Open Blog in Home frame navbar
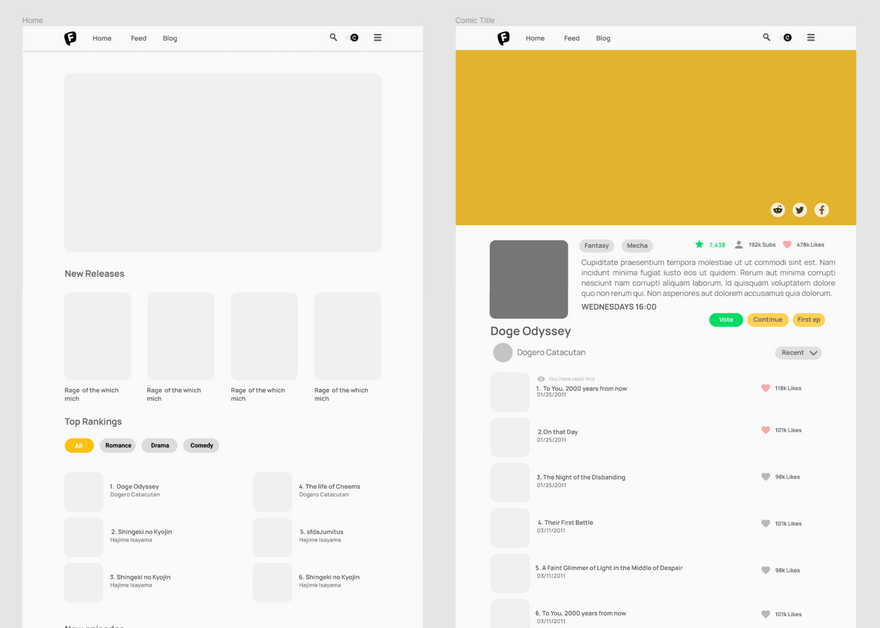The height and width of the screenshot is (628, 880). (170, 38)
